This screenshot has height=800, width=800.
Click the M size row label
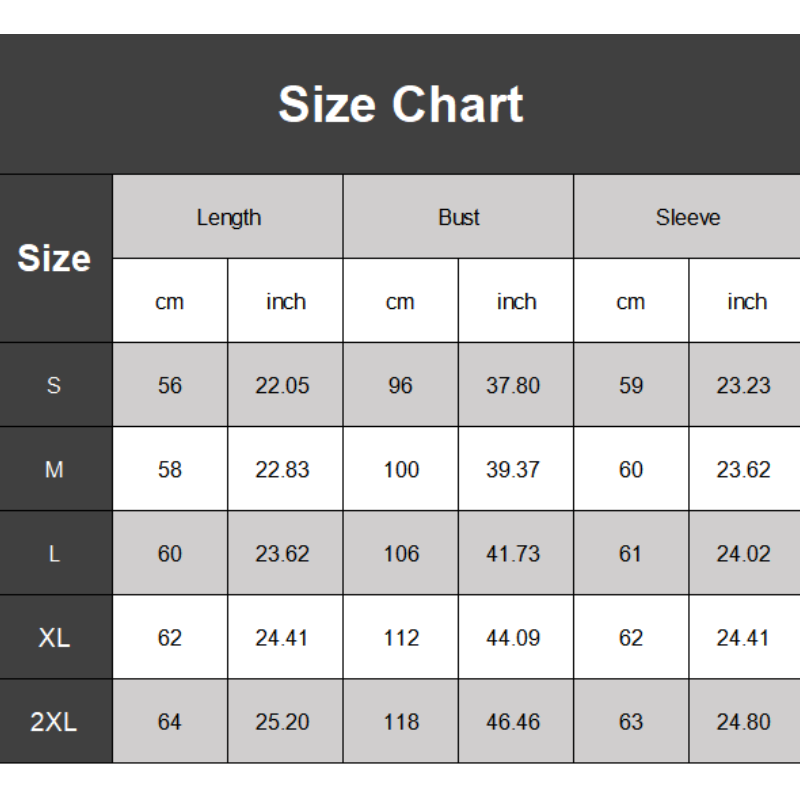[54, 470]
